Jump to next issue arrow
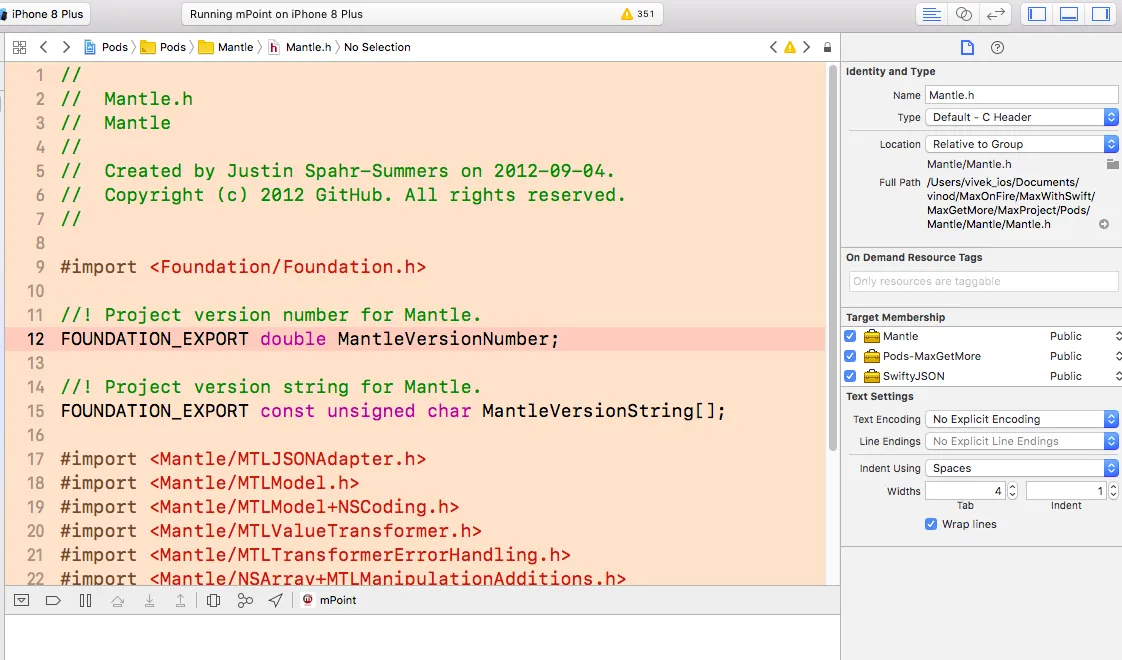The width and height of the screenshot is (1122, 660). click(806, 47)
